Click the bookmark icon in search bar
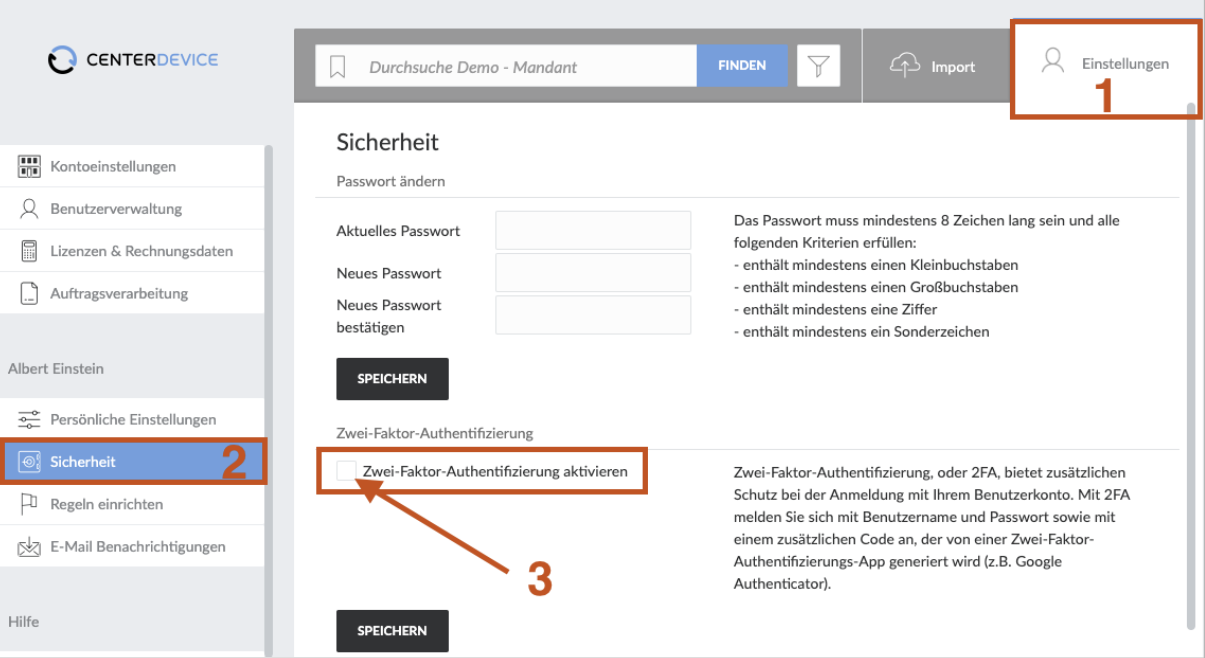The image size is (1205, 658). (x=337, y=67)
